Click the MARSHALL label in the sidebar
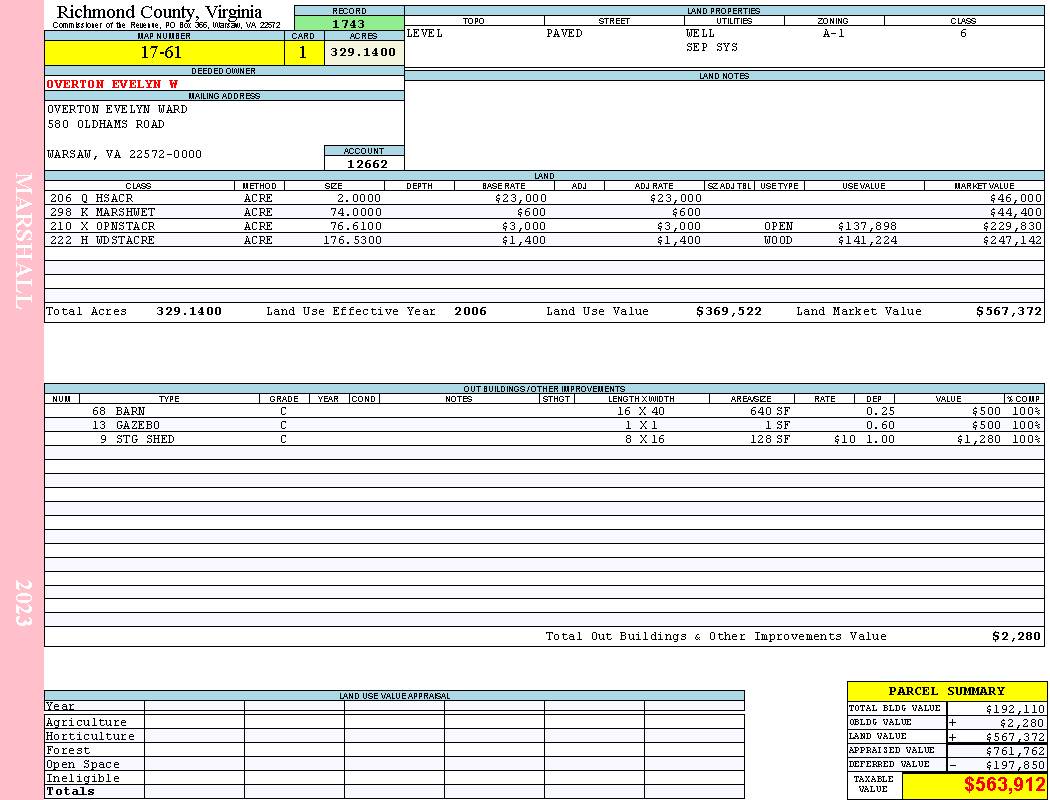1050x800 pixels. [x=22, y=240]
